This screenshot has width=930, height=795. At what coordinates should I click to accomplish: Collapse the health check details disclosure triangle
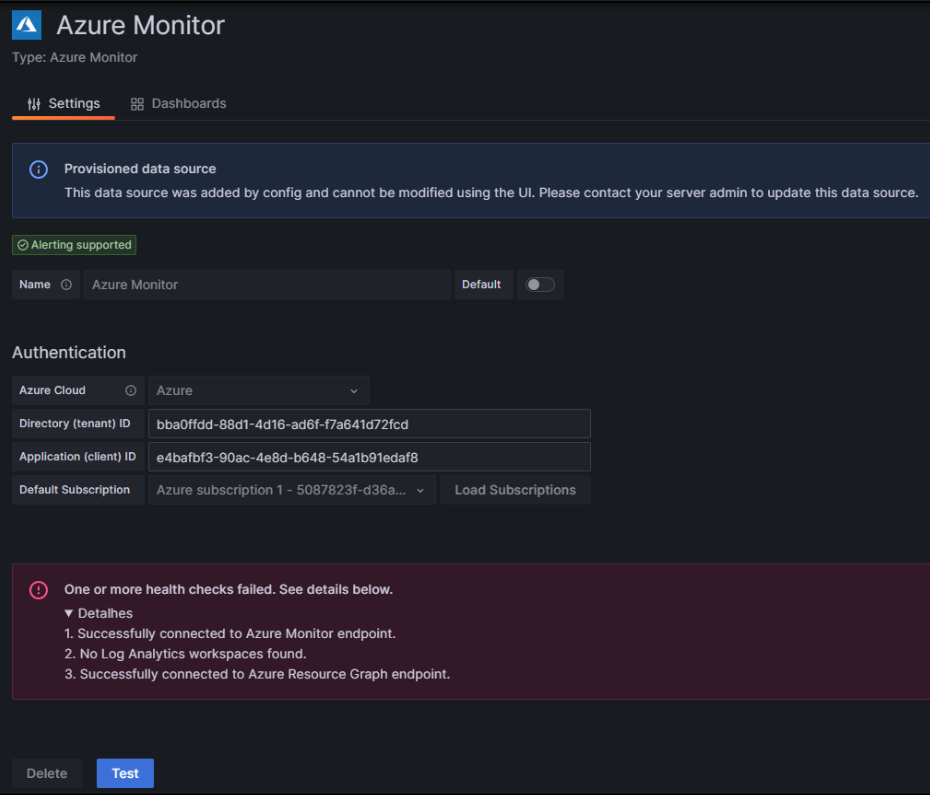69,613
